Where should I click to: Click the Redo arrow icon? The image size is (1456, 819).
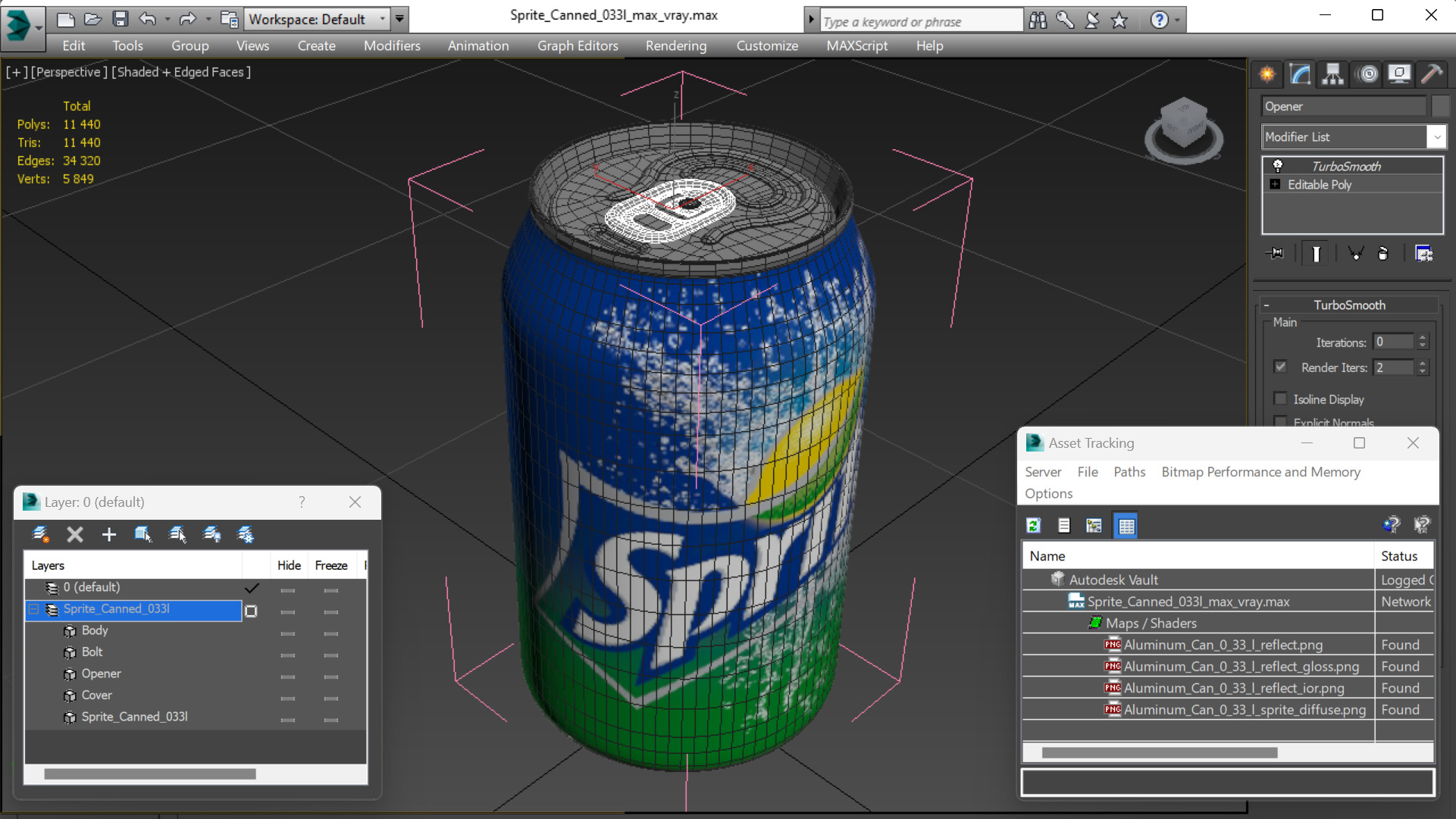[187, 19]
